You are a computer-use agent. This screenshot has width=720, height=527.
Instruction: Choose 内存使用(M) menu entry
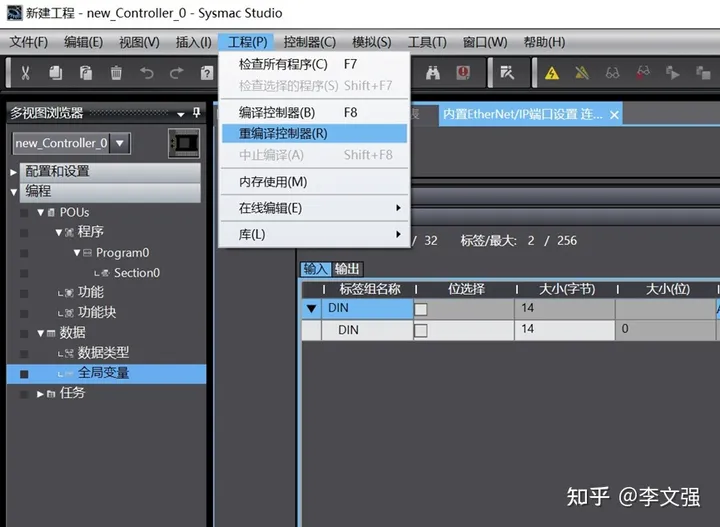pos(315,182)
